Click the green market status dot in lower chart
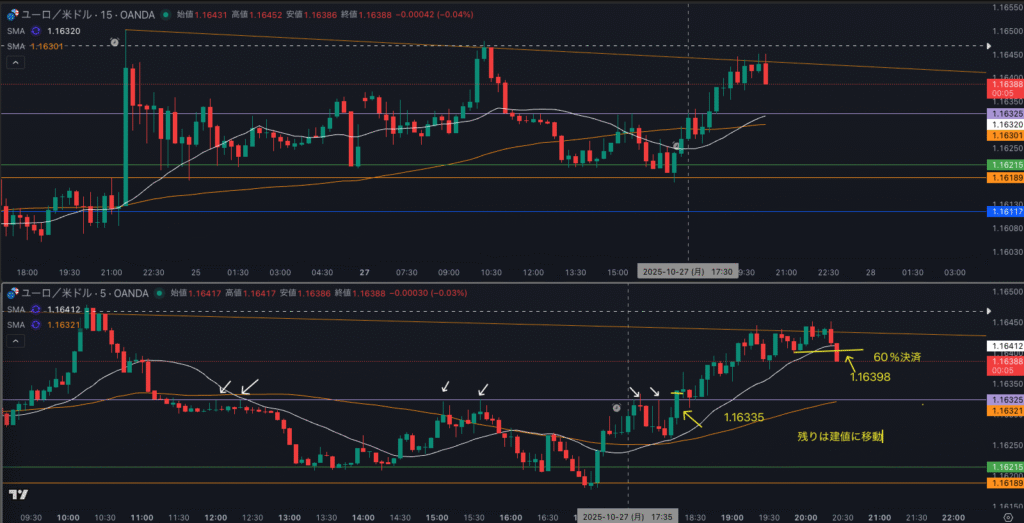This screenshot has width=1024, height=523. click(x=159, y=293)
